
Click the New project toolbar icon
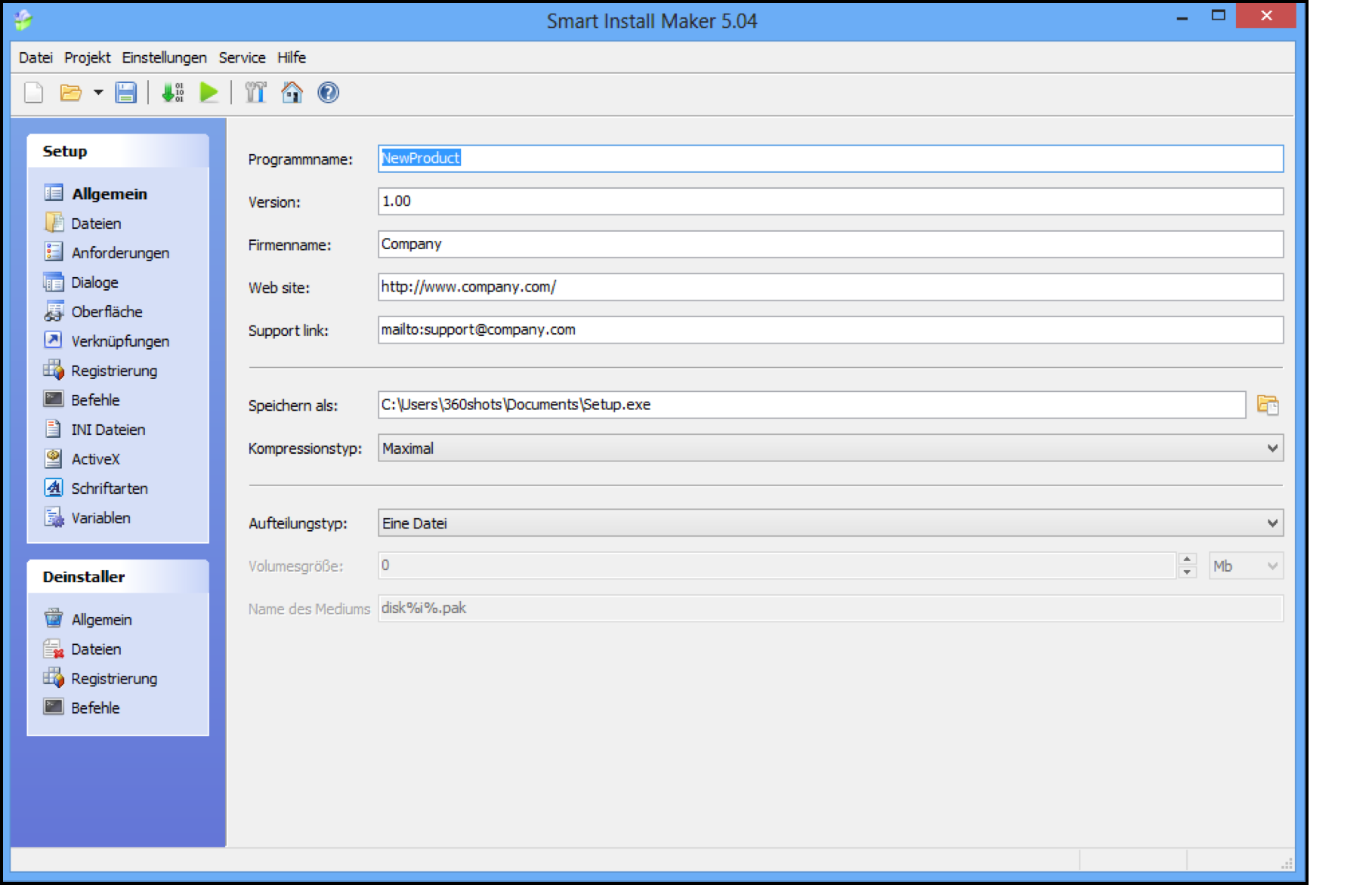tap(34, 93)
